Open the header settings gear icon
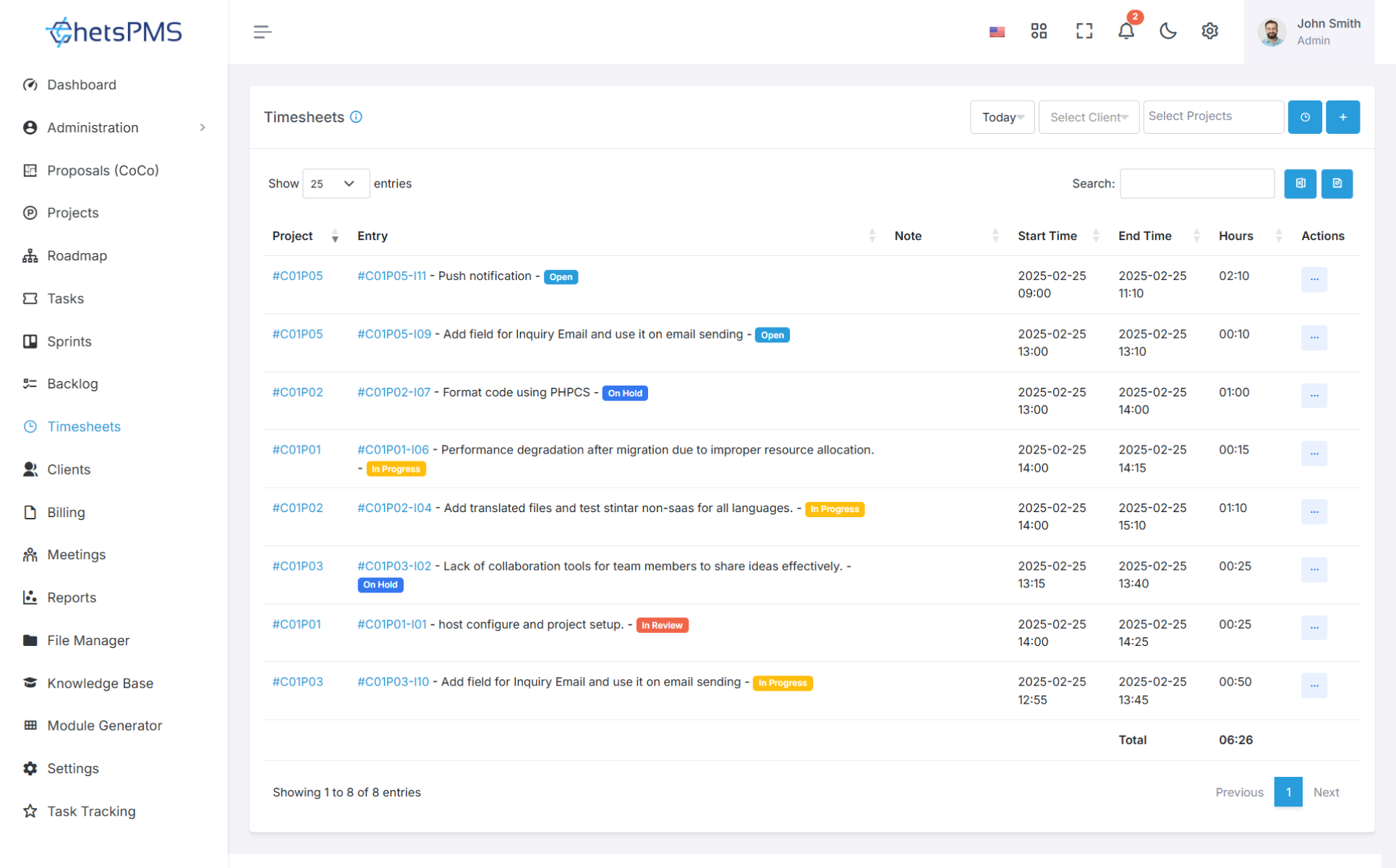Screen dimensions: 1396x868 pyautogui.click(x=1209, y=31)
